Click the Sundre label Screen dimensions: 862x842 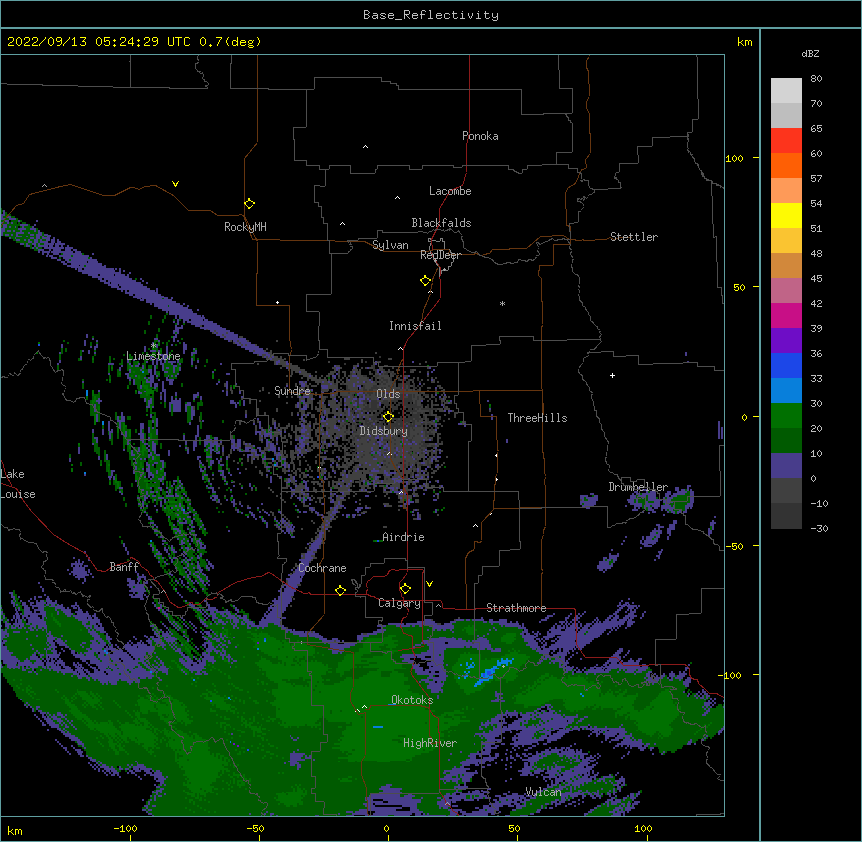coord(292,391)
